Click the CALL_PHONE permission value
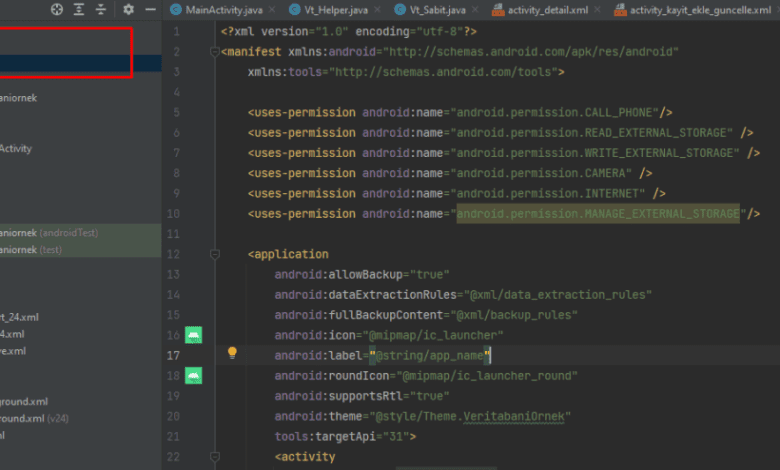Screen dimensions: 780x470 tap(554, 112)
